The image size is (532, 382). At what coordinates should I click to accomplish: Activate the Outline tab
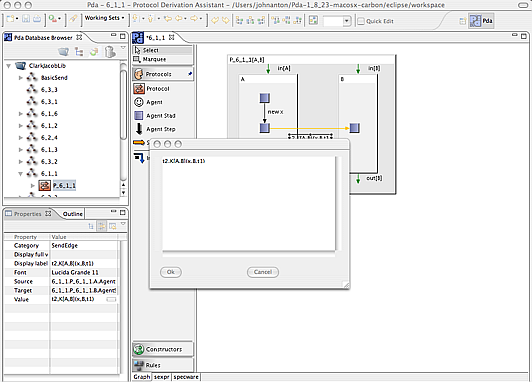(72, 214)
